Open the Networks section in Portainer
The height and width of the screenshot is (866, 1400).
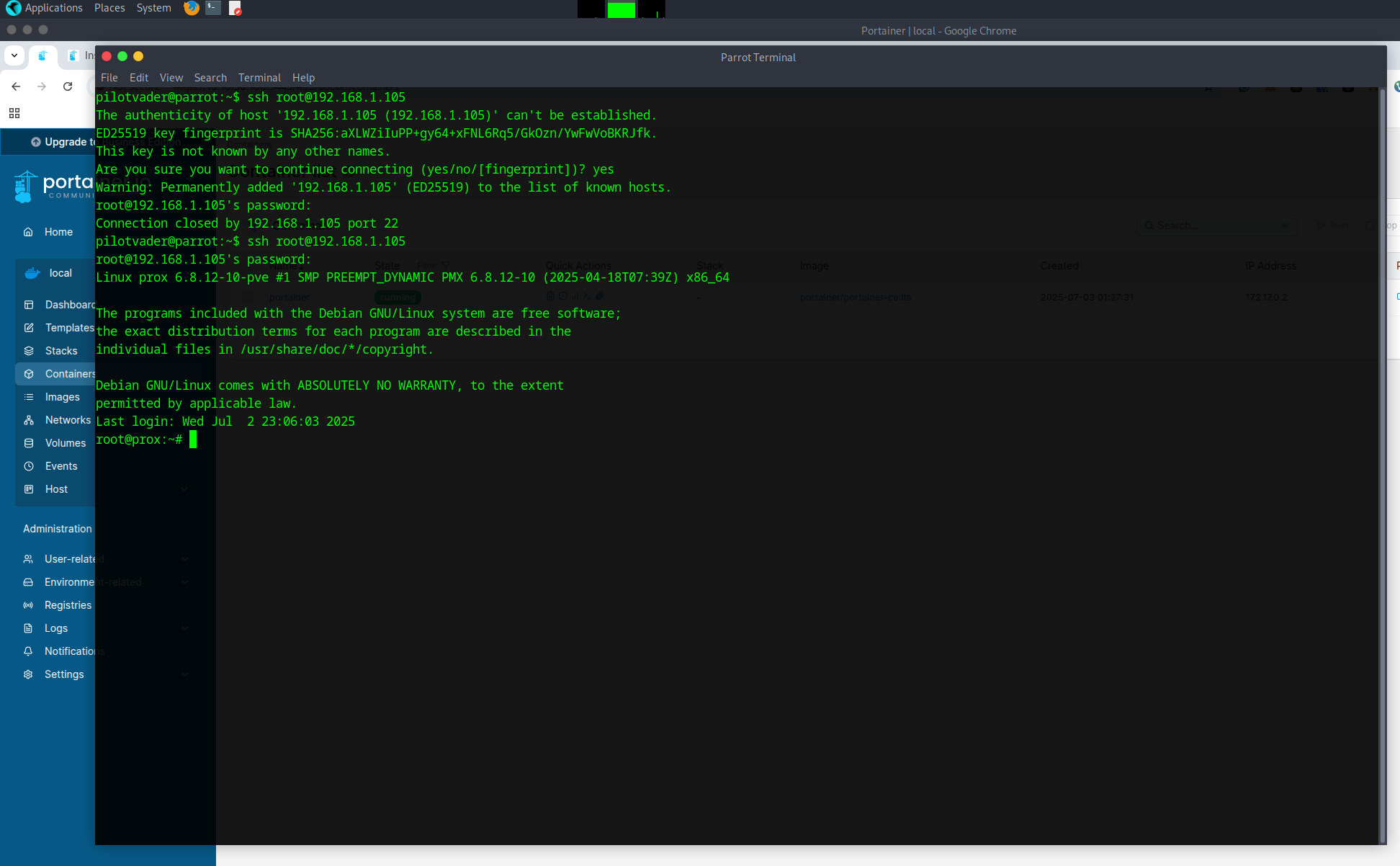point(68,420)
